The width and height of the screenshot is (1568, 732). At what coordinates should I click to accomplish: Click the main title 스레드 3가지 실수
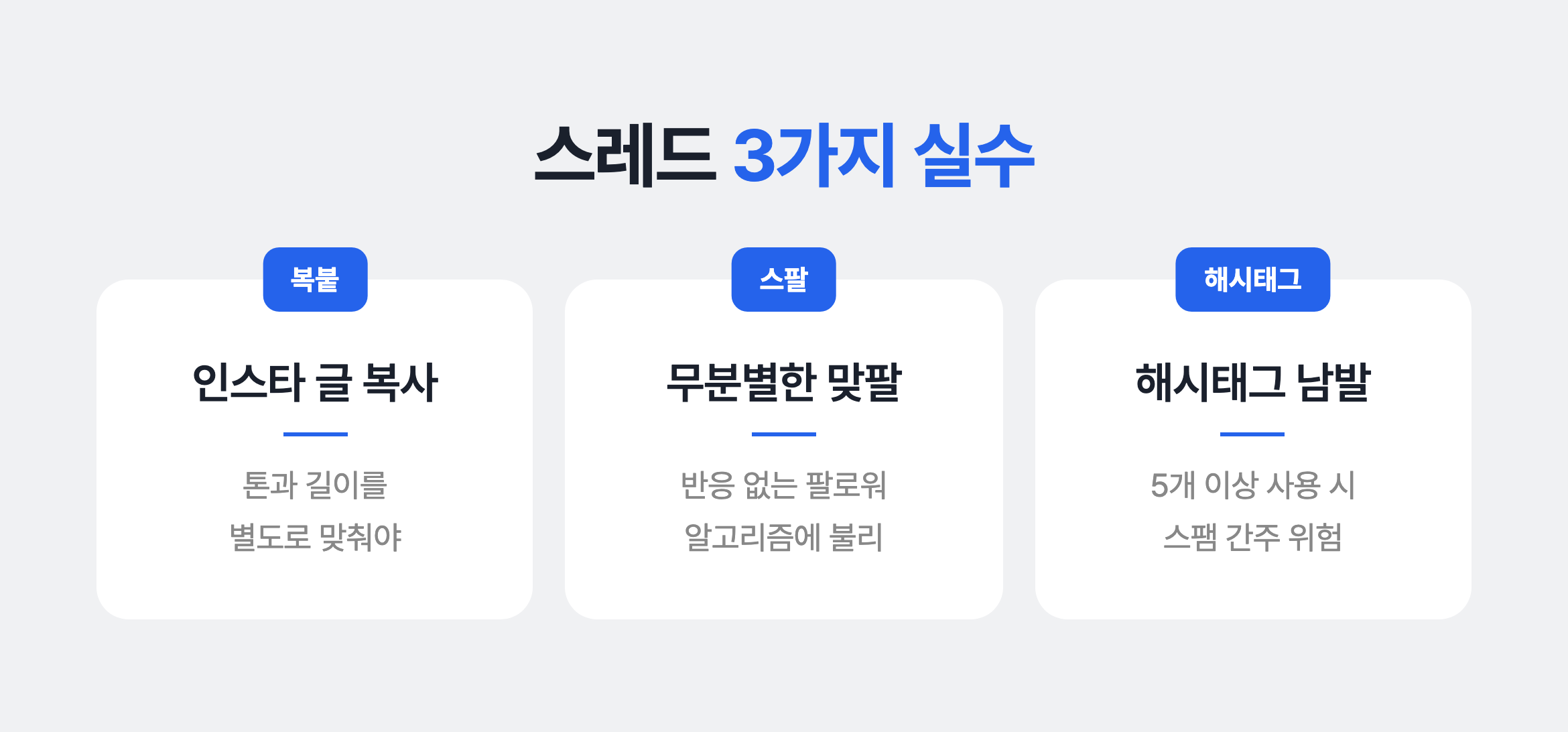[x=784, y=155]
